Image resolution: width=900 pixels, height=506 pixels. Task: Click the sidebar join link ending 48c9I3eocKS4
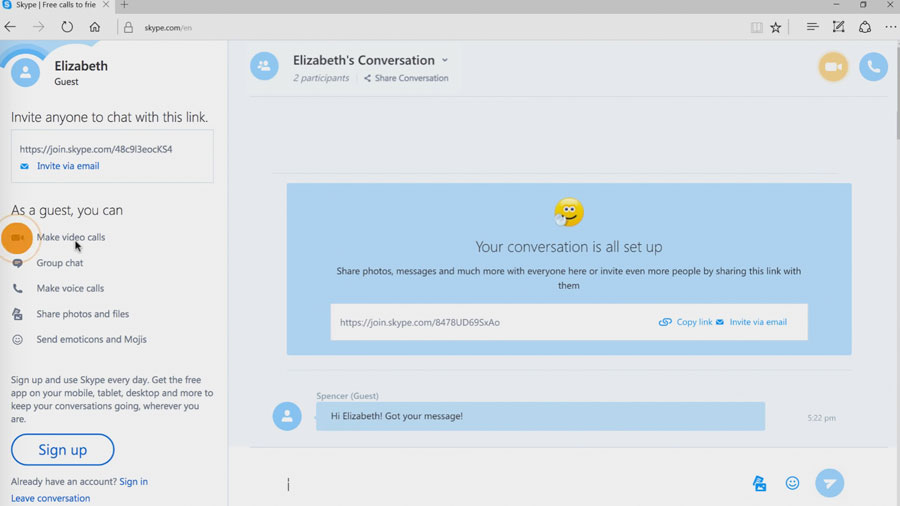96,149
